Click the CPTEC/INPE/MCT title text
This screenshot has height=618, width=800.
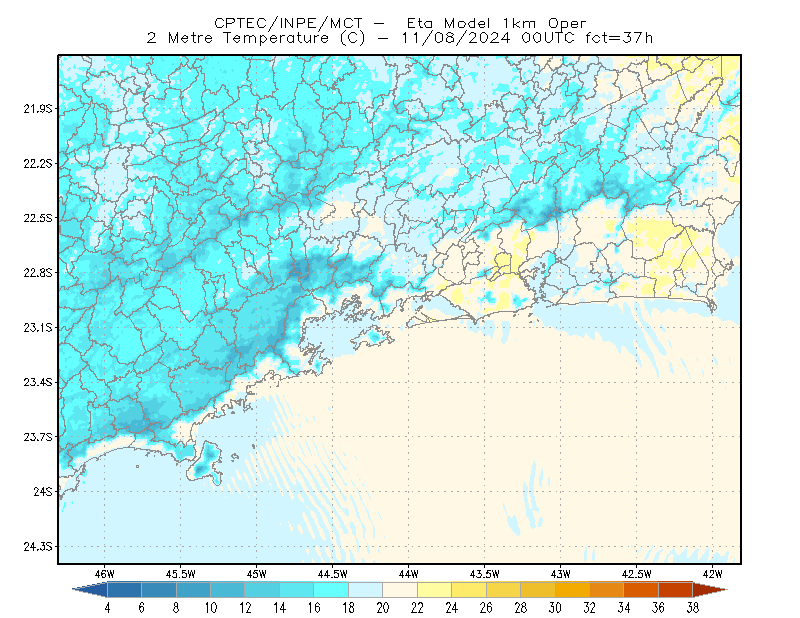pyautogui.click(x=288, y=23)
